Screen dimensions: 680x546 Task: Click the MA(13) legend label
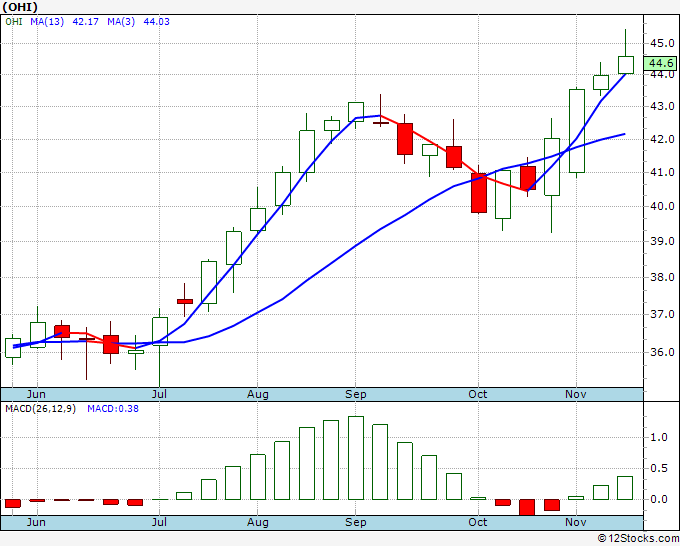47,22
